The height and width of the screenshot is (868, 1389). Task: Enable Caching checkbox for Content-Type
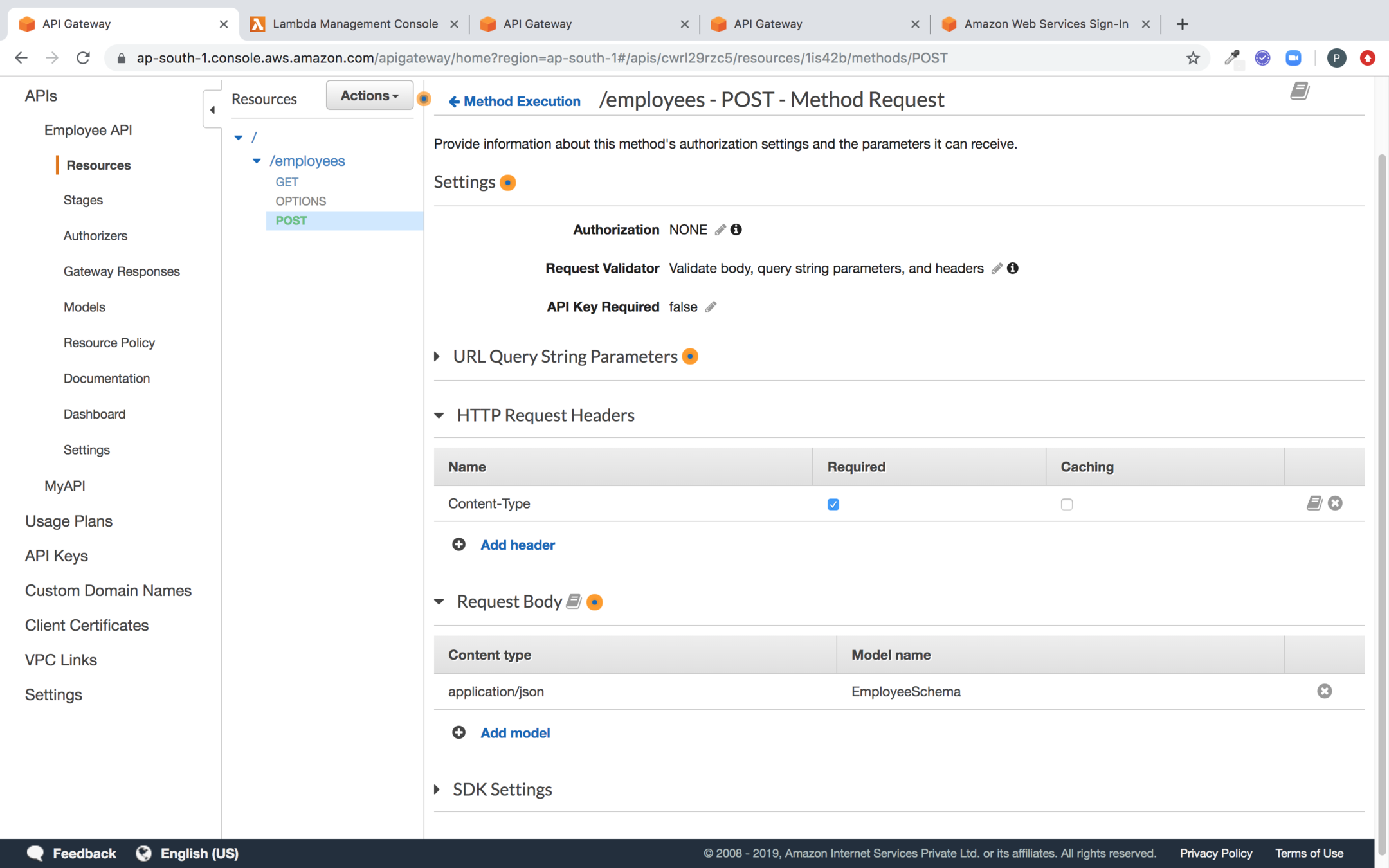click(x=1067, y=504)
